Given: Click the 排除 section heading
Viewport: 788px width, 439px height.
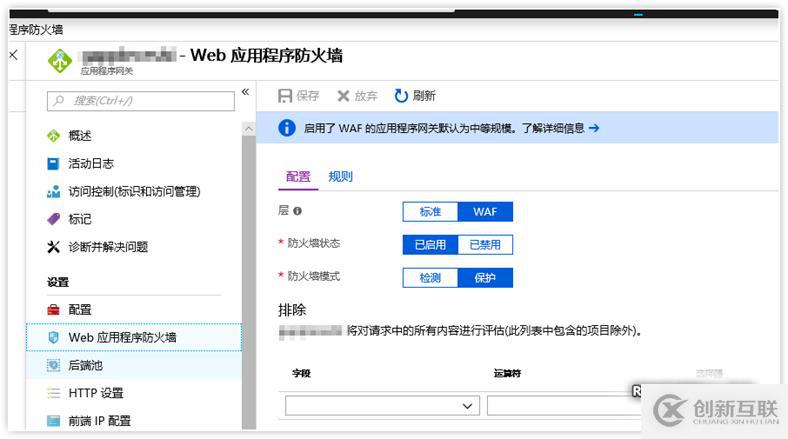Looking at the screenshot, I should pos(292,310).
